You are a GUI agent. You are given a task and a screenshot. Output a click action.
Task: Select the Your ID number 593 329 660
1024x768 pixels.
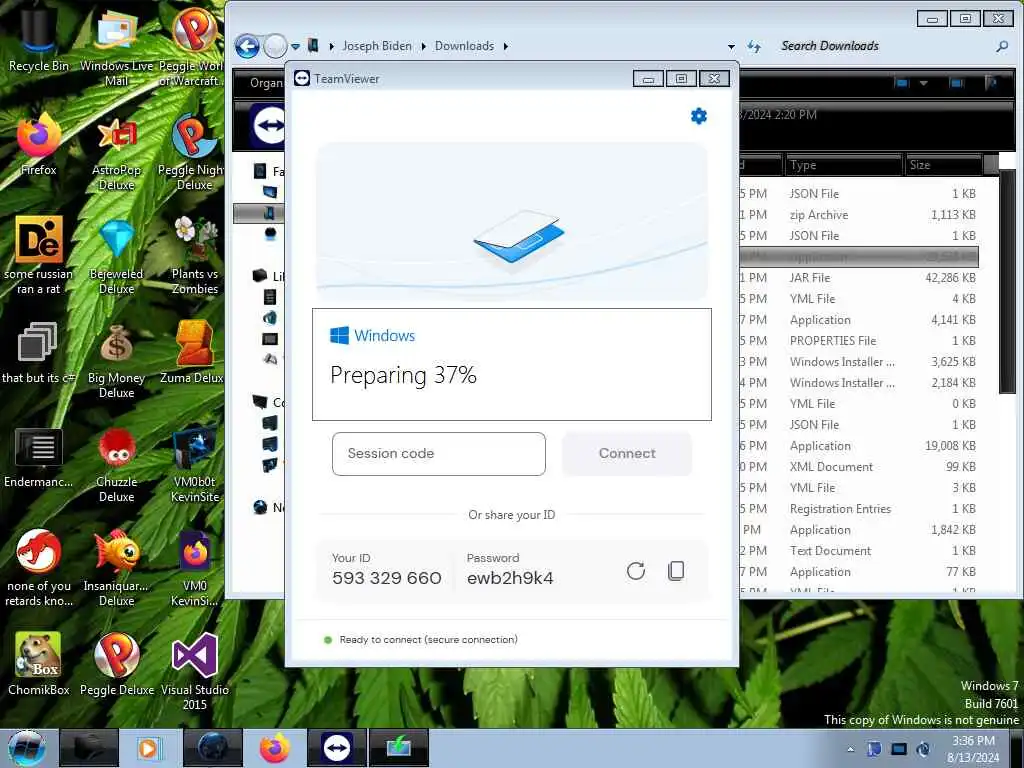pyautogui.click(x=387, y=578)
